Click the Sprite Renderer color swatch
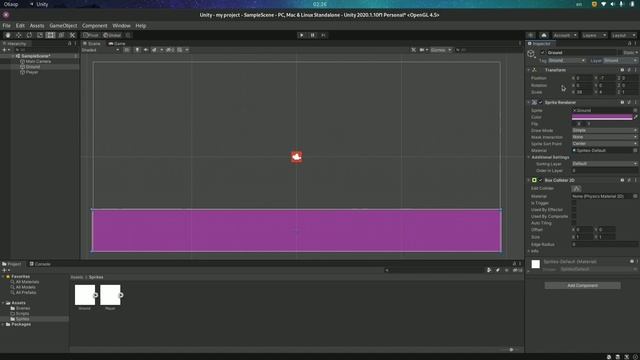 tap(602, 117)
